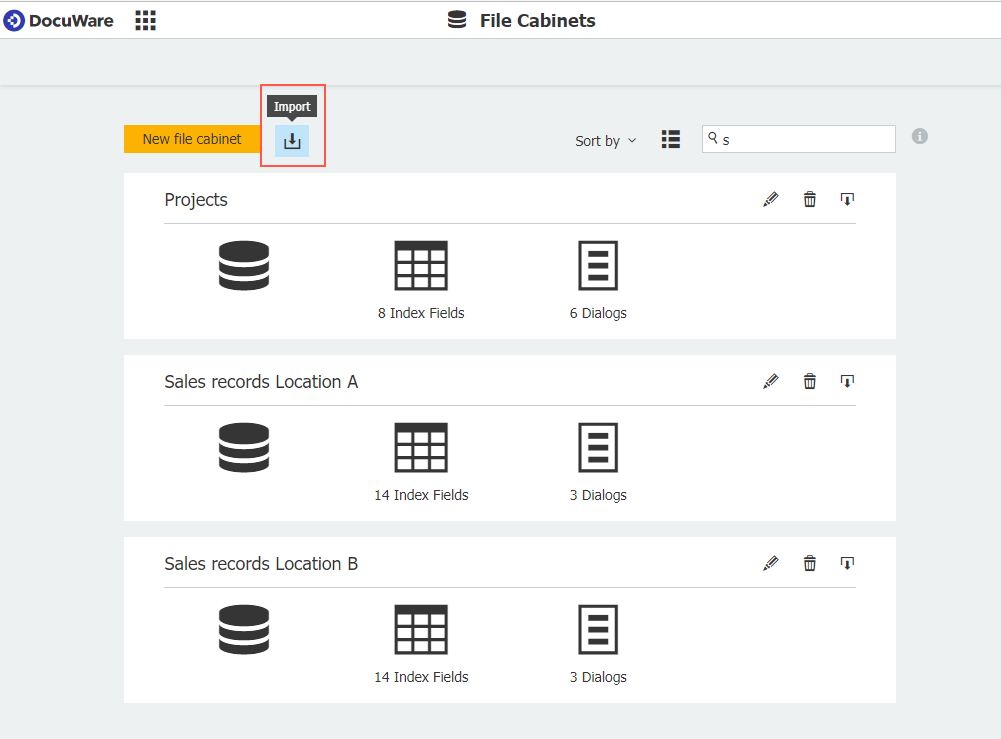Image resolution: width=1001 pixels, height=739 pixels.
Task: Open the Sort by dropdown
Action: click(x=605, y=141)
